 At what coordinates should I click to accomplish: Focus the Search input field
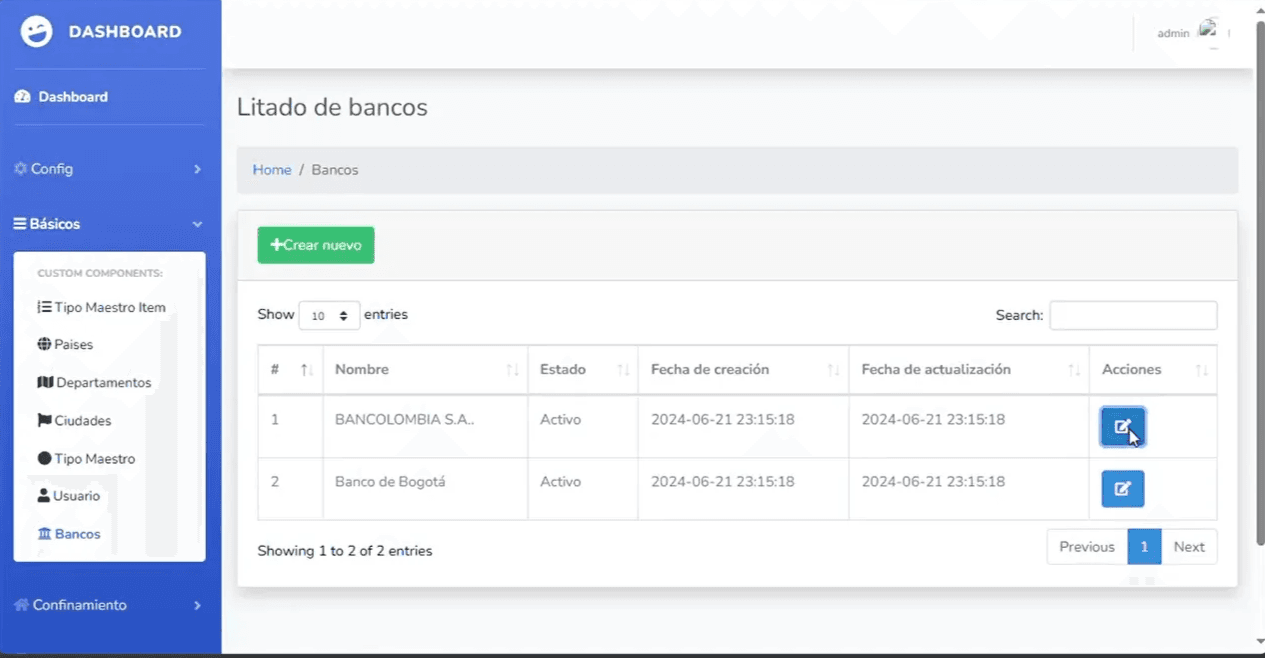pyautogui.click(x=1132, y=315)
